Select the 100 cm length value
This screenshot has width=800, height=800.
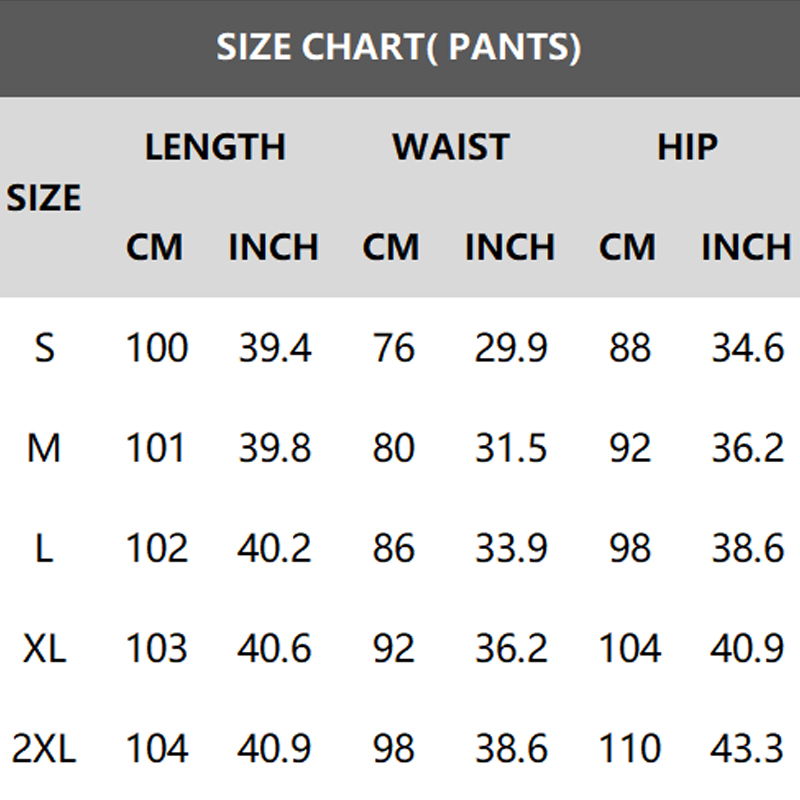click(x=156, y=349)
